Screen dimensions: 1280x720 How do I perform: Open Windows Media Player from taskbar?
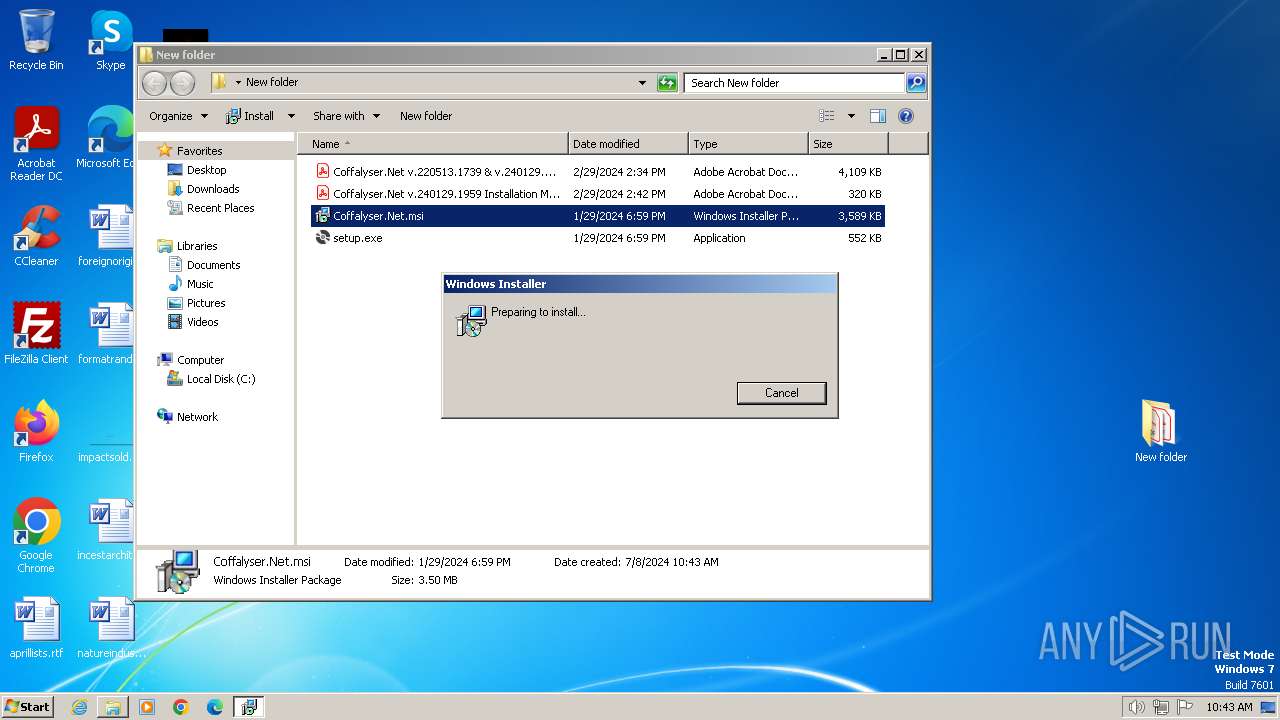point(147,707)
